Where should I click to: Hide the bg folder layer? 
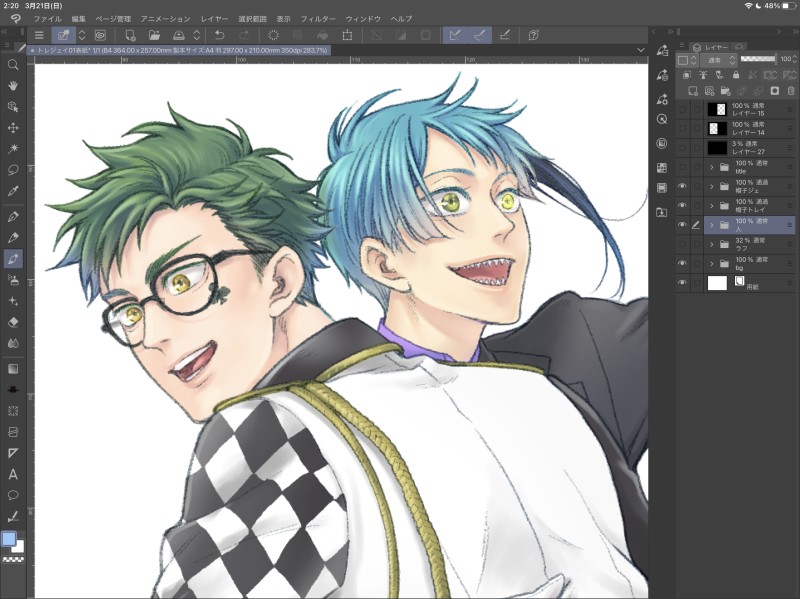(683, 263)
